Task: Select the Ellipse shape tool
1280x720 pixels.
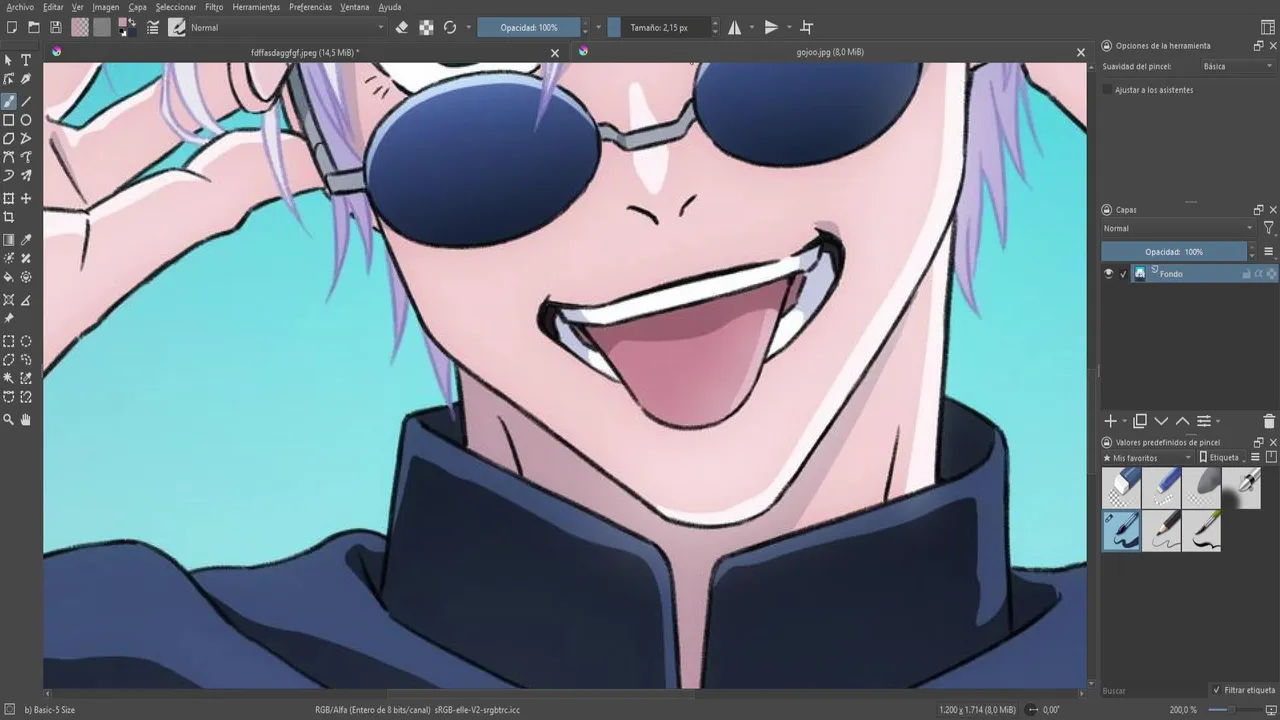Action: click(x=26, y=120)
